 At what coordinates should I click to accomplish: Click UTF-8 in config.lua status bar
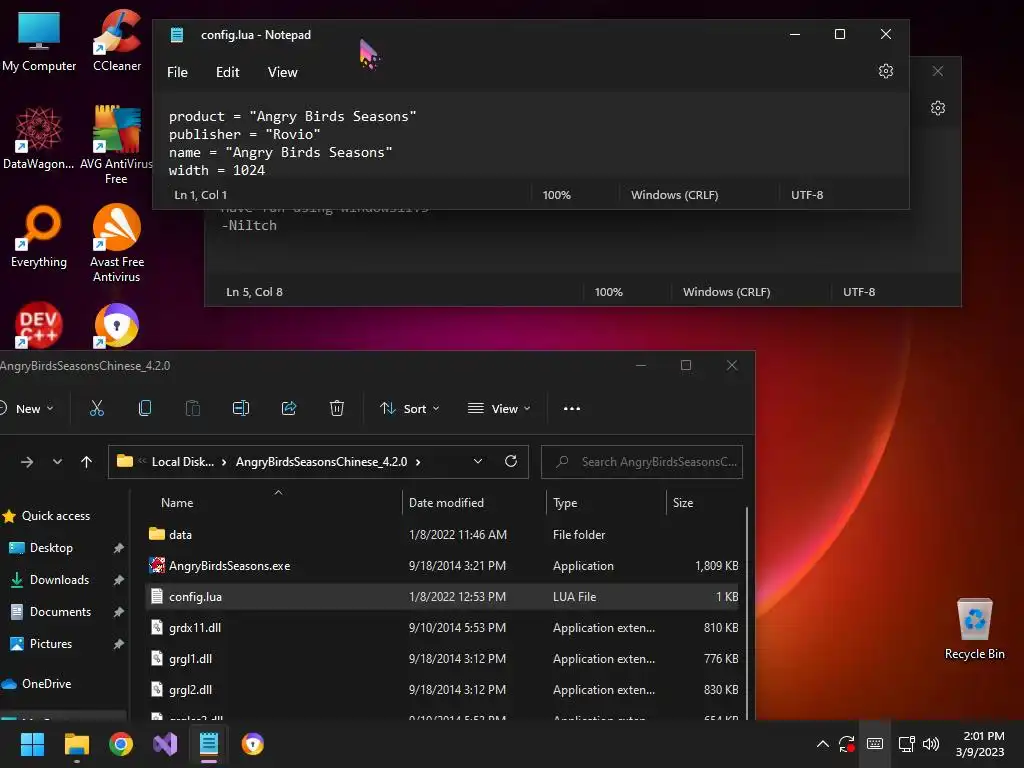click(x=807, y=195)
